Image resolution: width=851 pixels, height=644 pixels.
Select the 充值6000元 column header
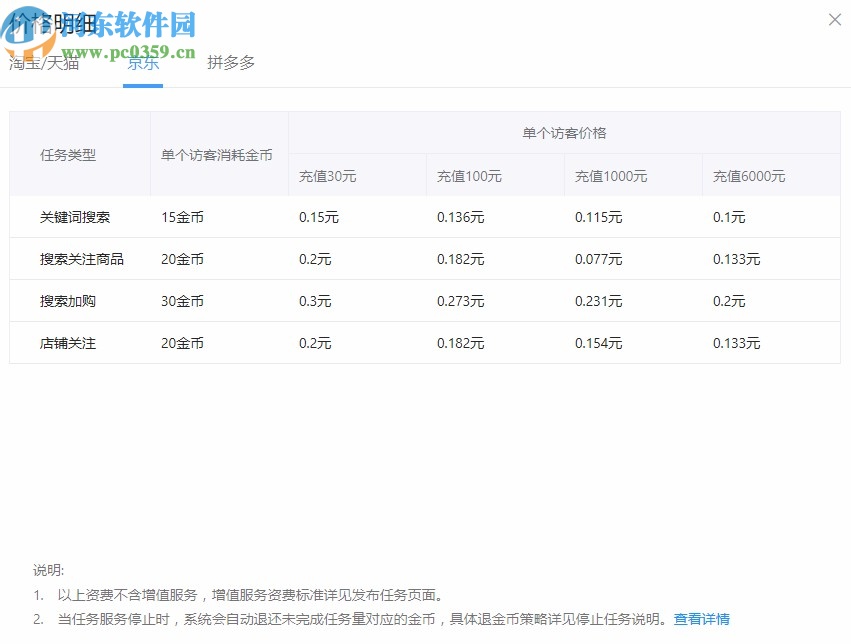(x=745, y=174)
